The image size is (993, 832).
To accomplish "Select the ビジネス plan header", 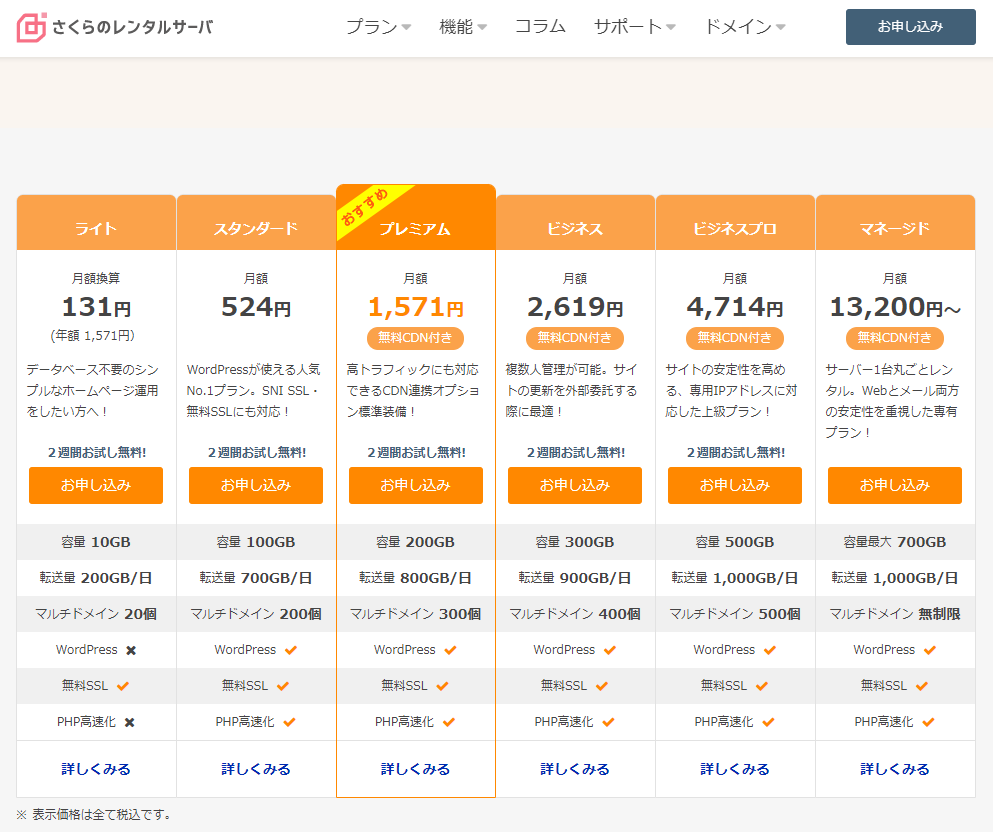I will pos(575,228).
